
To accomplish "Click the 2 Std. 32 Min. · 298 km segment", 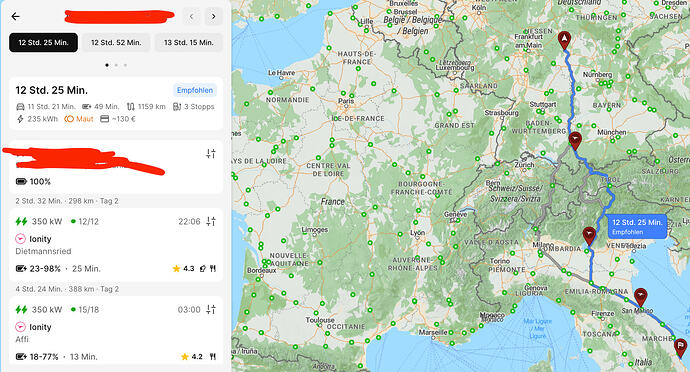I will [67, 201].
